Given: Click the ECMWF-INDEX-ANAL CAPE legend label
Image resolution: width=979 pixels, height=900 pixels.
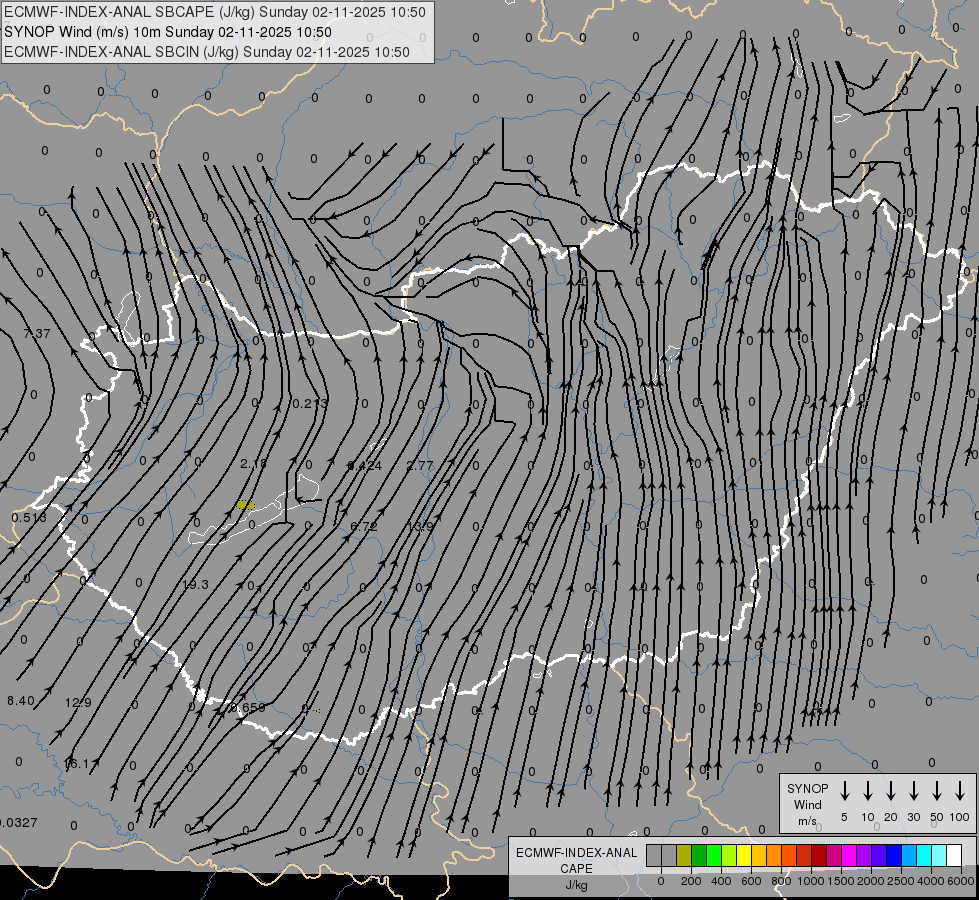Looking at the screenshot, I should coord(576,860).
